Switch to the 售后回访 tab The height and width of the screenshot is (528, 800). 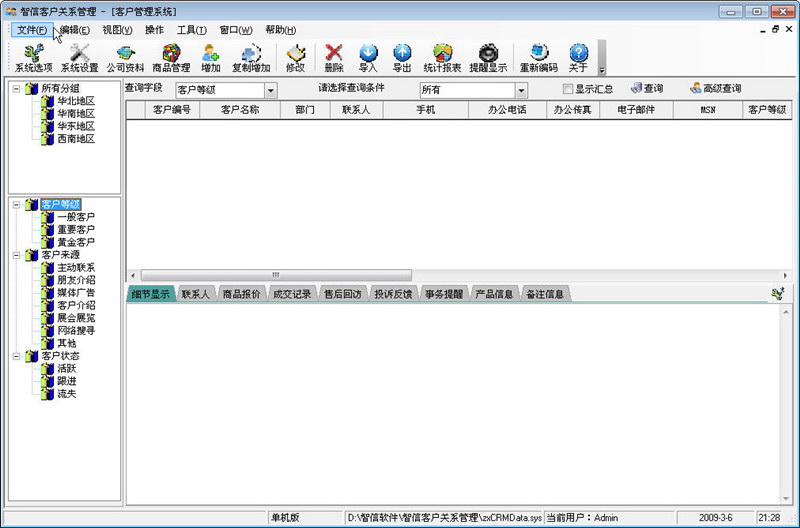(x=342, y=294)
